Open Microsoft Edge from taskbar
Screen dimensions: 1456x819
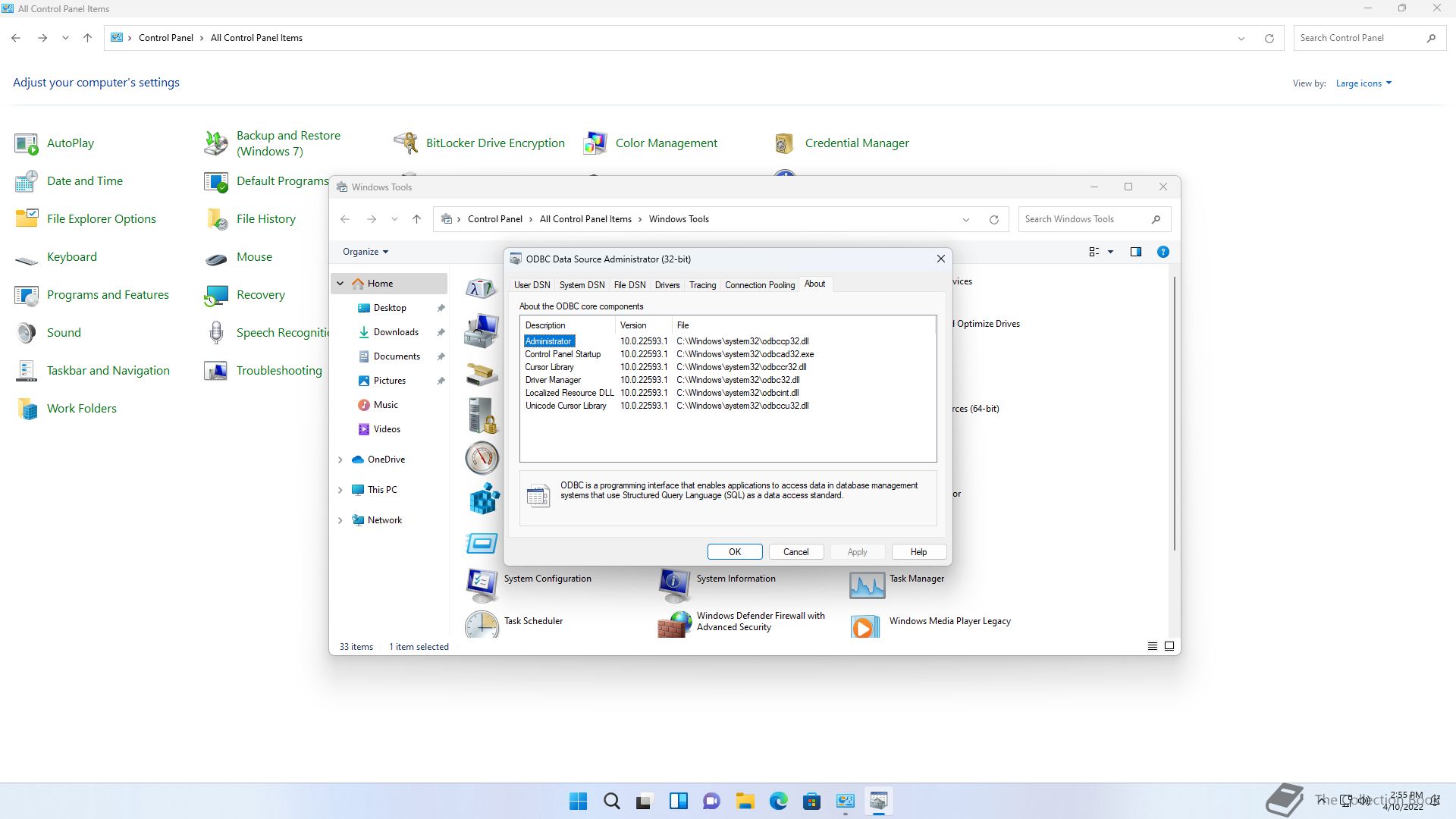click(778, 801)
